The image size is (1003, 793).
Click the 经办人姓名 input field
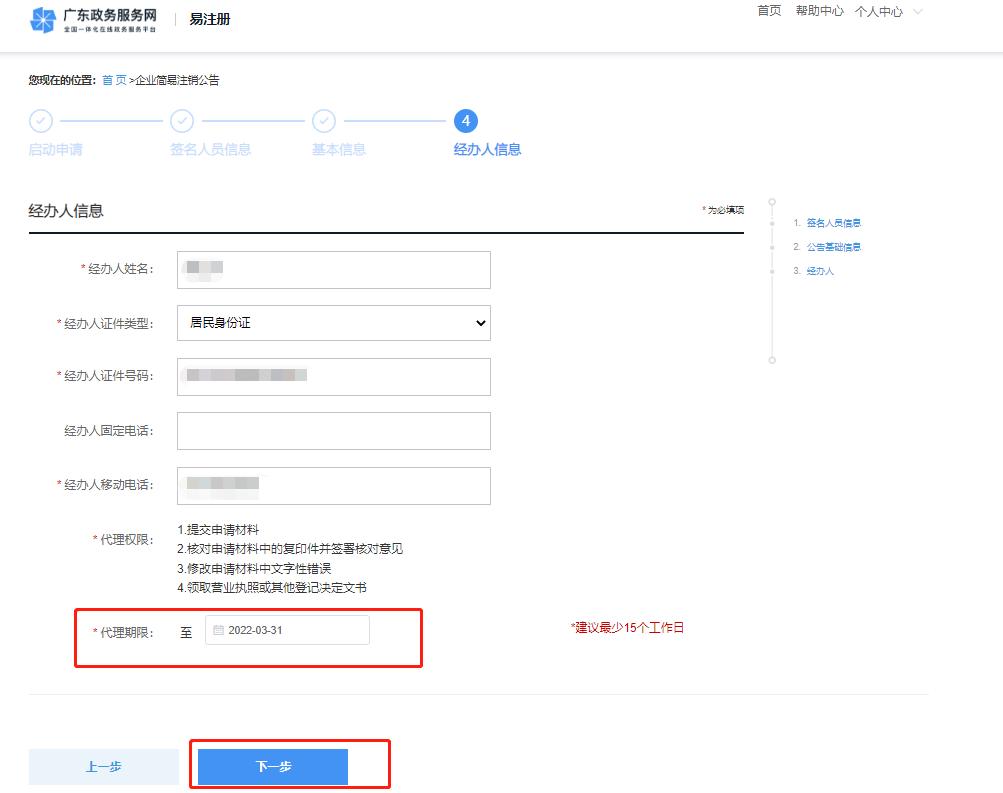[334, 270]
